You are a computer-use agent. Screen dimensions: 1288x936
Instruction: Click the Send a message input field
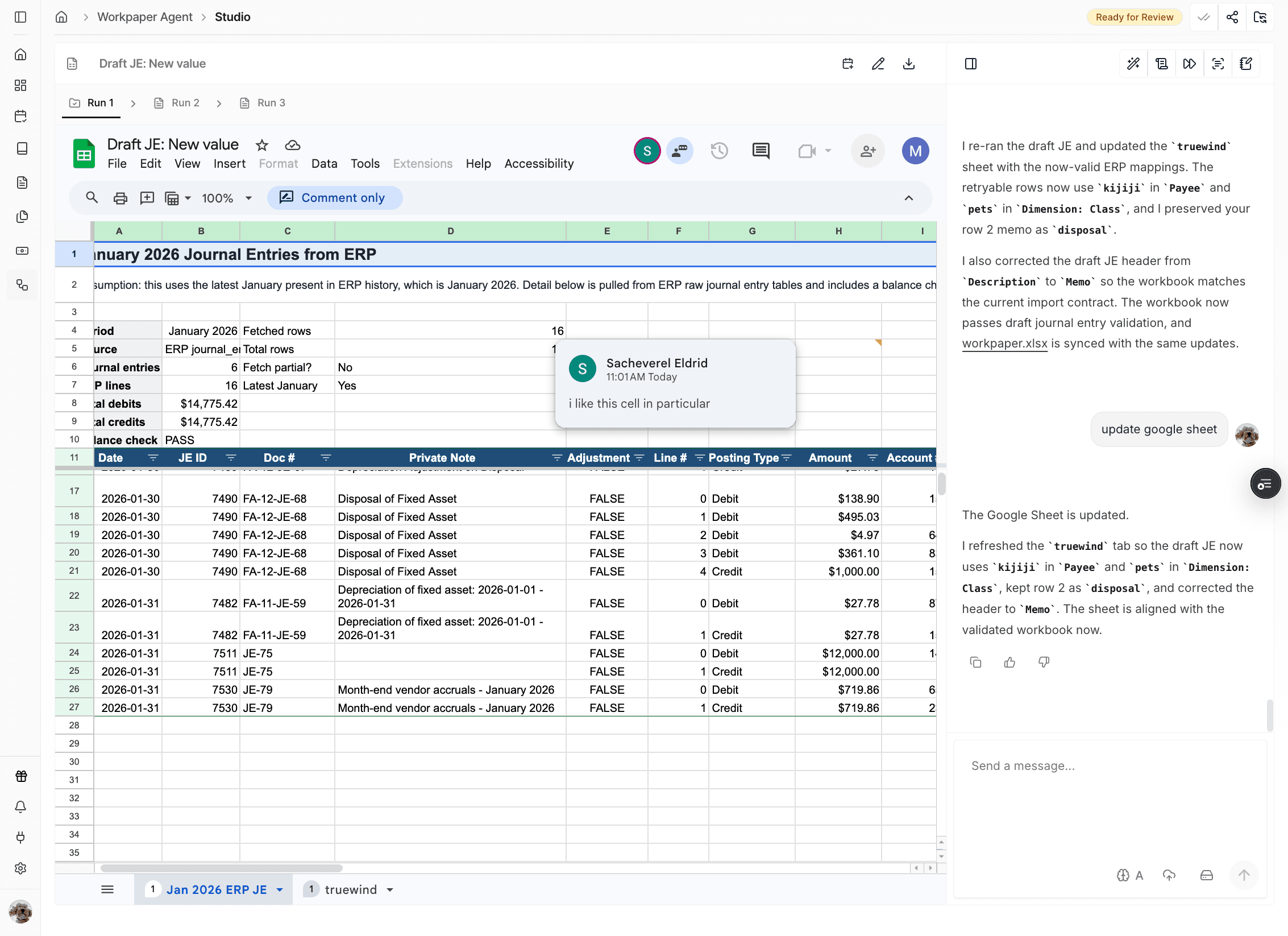1108,765
